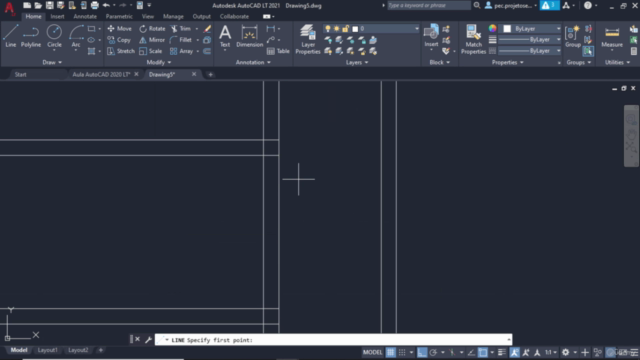Select the Line tool
This screenshot has width=640, height=360.
pyautogui.click(x=11, y=36)
